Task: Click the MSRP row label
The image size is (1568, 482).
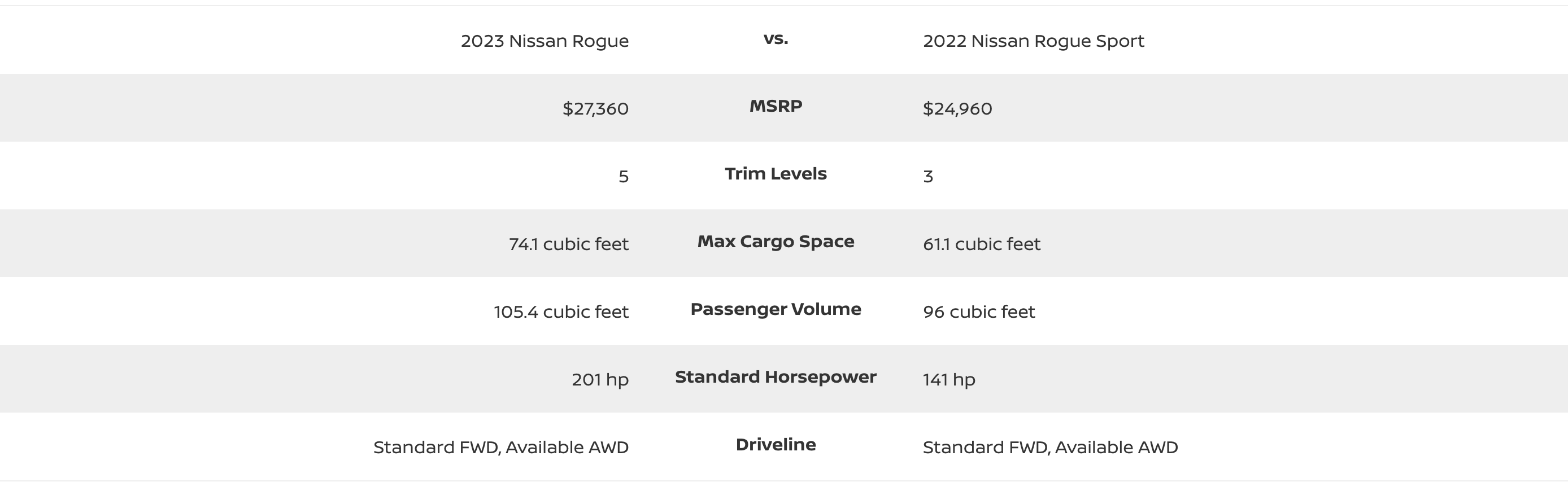Action: tap(776, 106)
